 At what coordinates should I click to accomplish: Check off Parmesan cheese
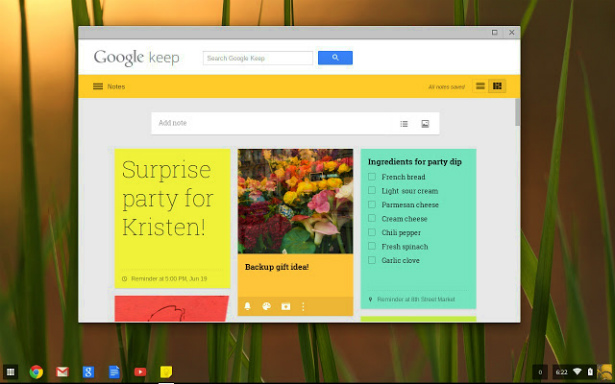click(372, 204)
